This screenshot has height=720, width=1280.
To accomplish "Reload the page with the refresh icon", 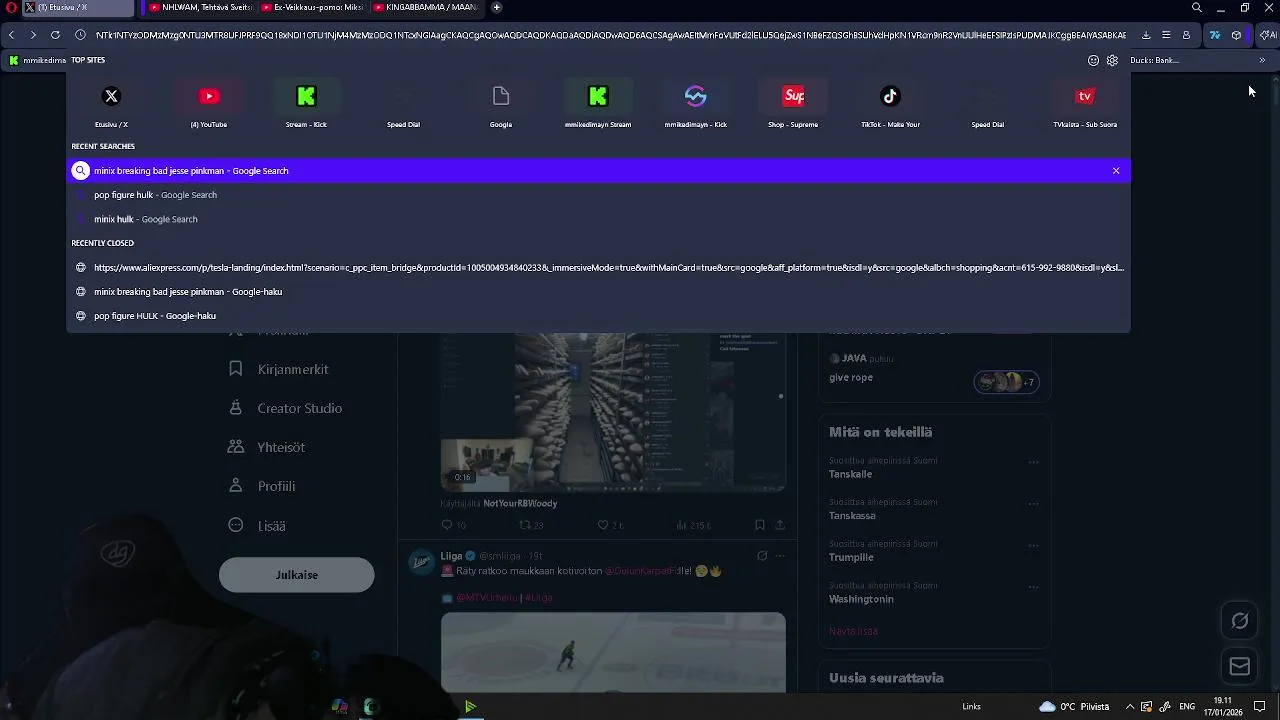I will (x=55, y=35).
